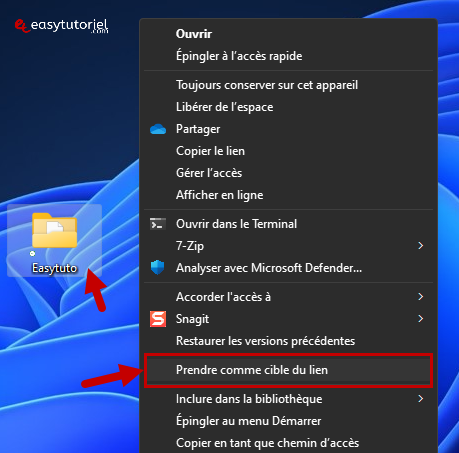Expand the Accorder l'accès à submenu arrow

pyautogui.click(x=421, y=297)
